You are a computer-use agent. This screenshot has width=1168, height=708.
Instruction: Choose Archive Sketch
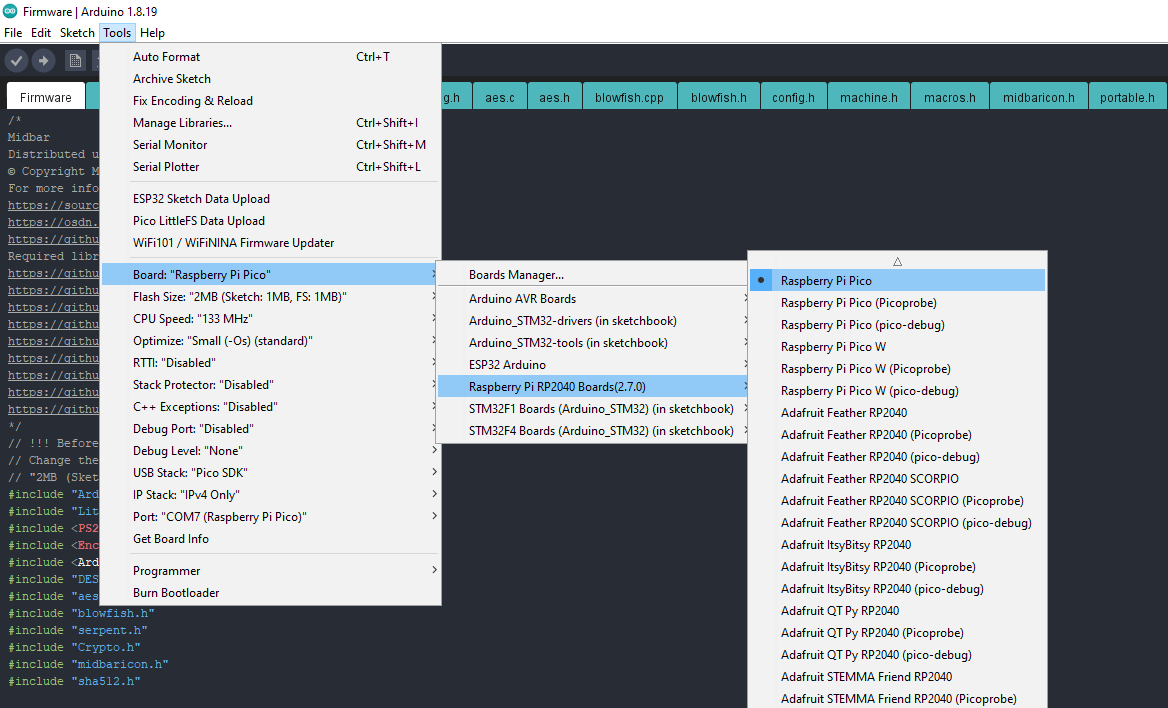[x=271, y=79]
